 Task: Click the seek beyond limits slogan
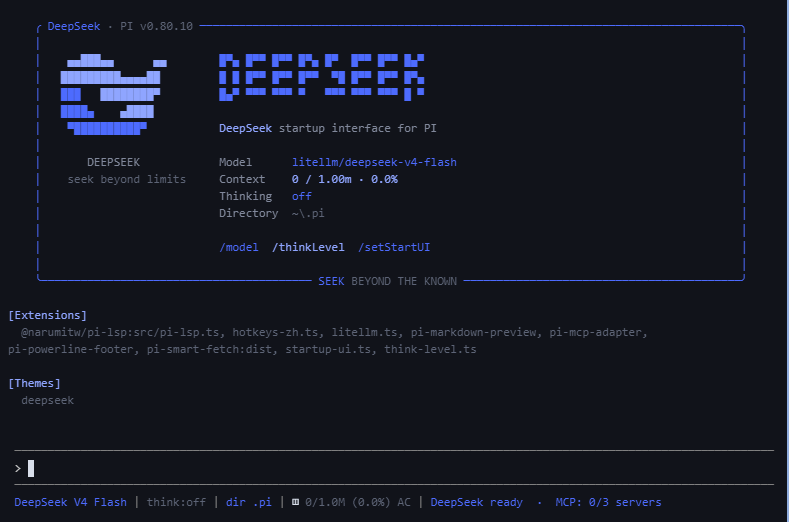pyautogui.click(x=126, y=179)
